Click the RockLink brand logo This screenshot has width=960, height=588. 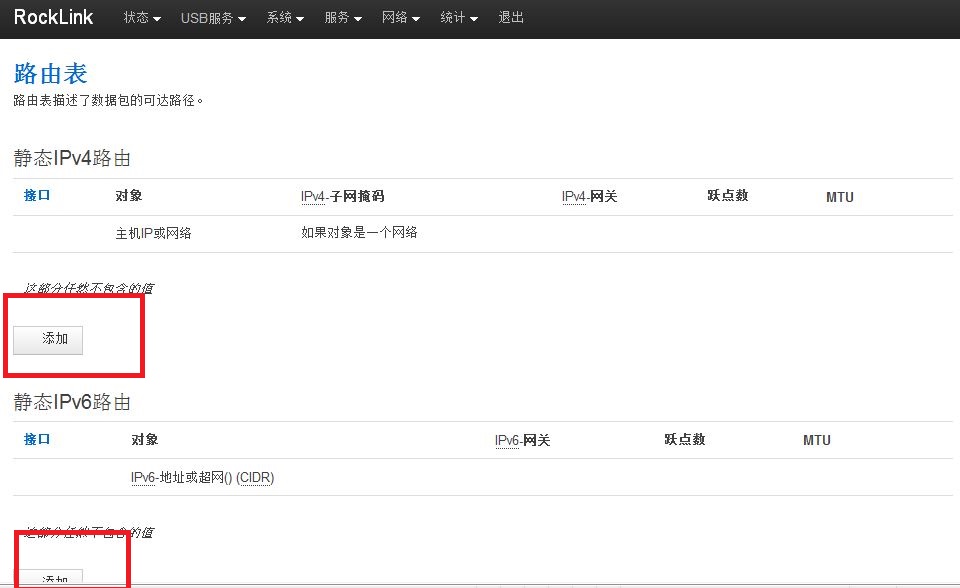click(54, 18)
